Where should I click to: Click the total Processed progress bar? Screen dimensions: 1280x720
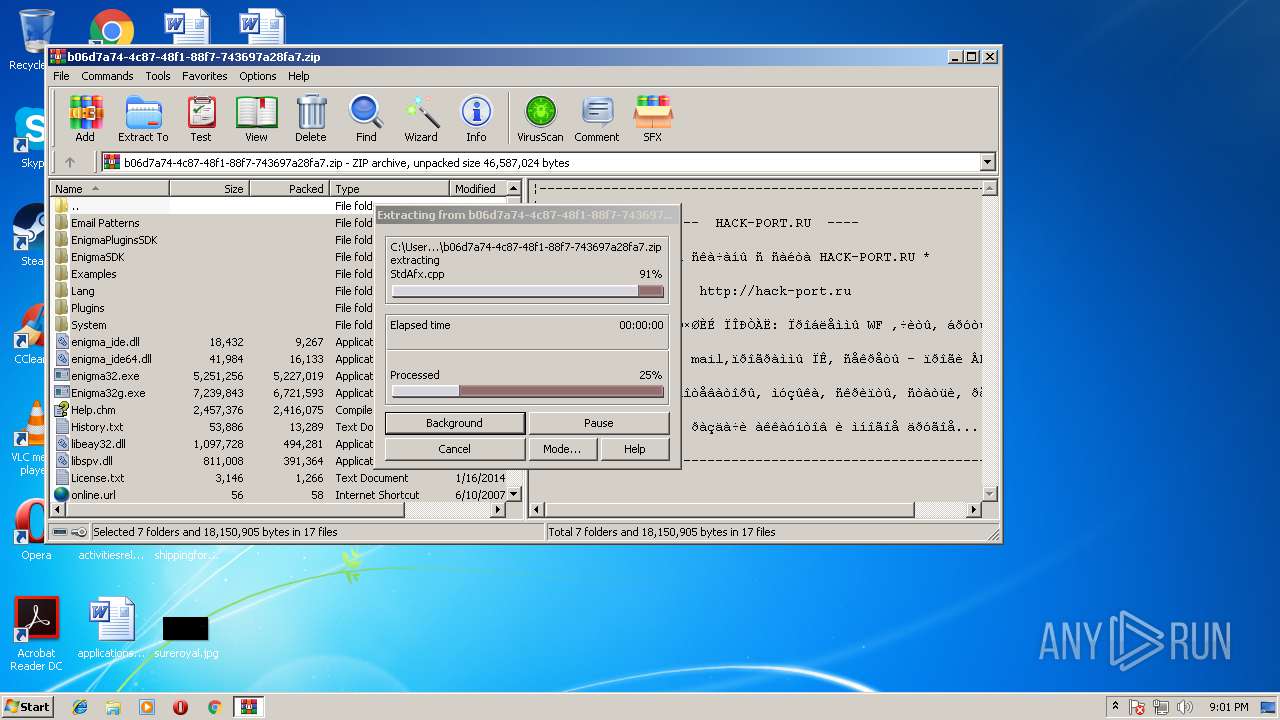click(527, 391)
